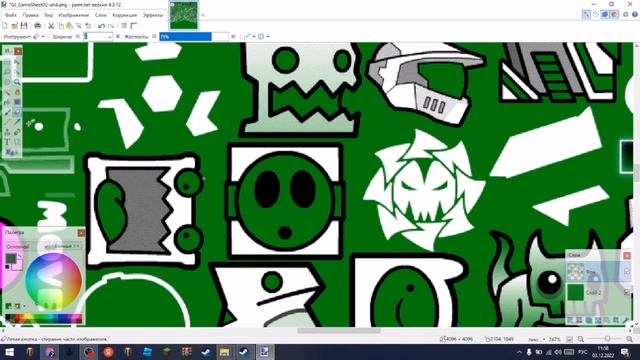This screenshot has width=640, height=360.
Task: Select the Zoom magnifier tool
Action: point(17,82)
